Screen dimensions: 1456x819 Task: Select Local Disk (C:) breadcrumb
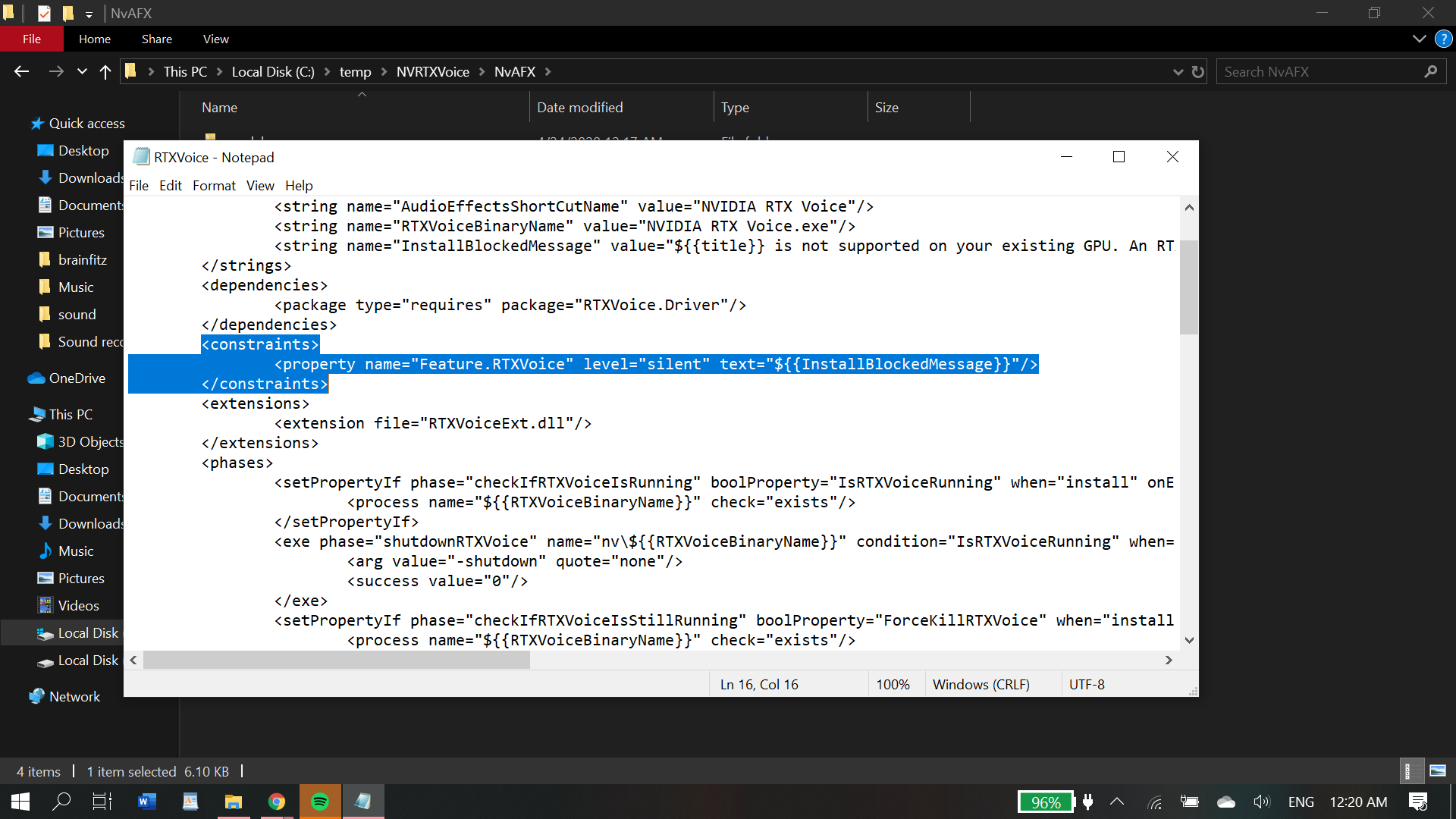tap(273, 72)
